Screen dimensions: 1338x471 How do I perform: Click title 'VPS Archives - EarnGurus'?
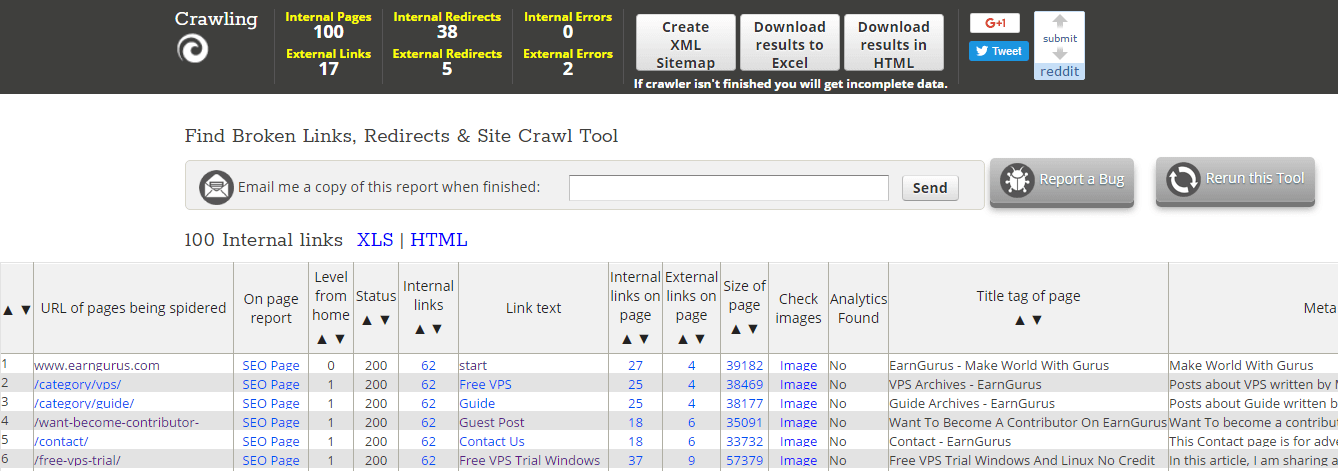965,385
